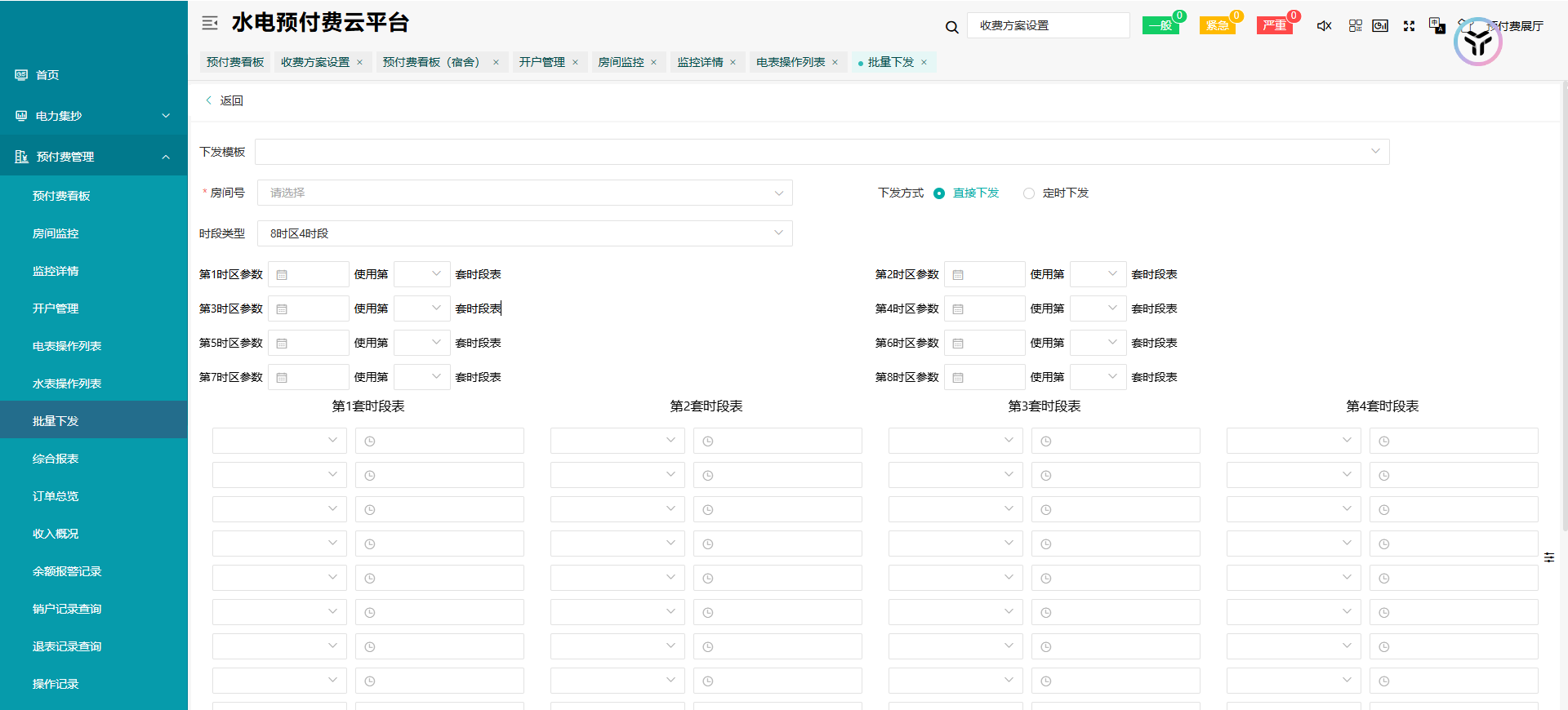
Task: Open 综合报表 in the sidebar
Action: pos(56,459)
